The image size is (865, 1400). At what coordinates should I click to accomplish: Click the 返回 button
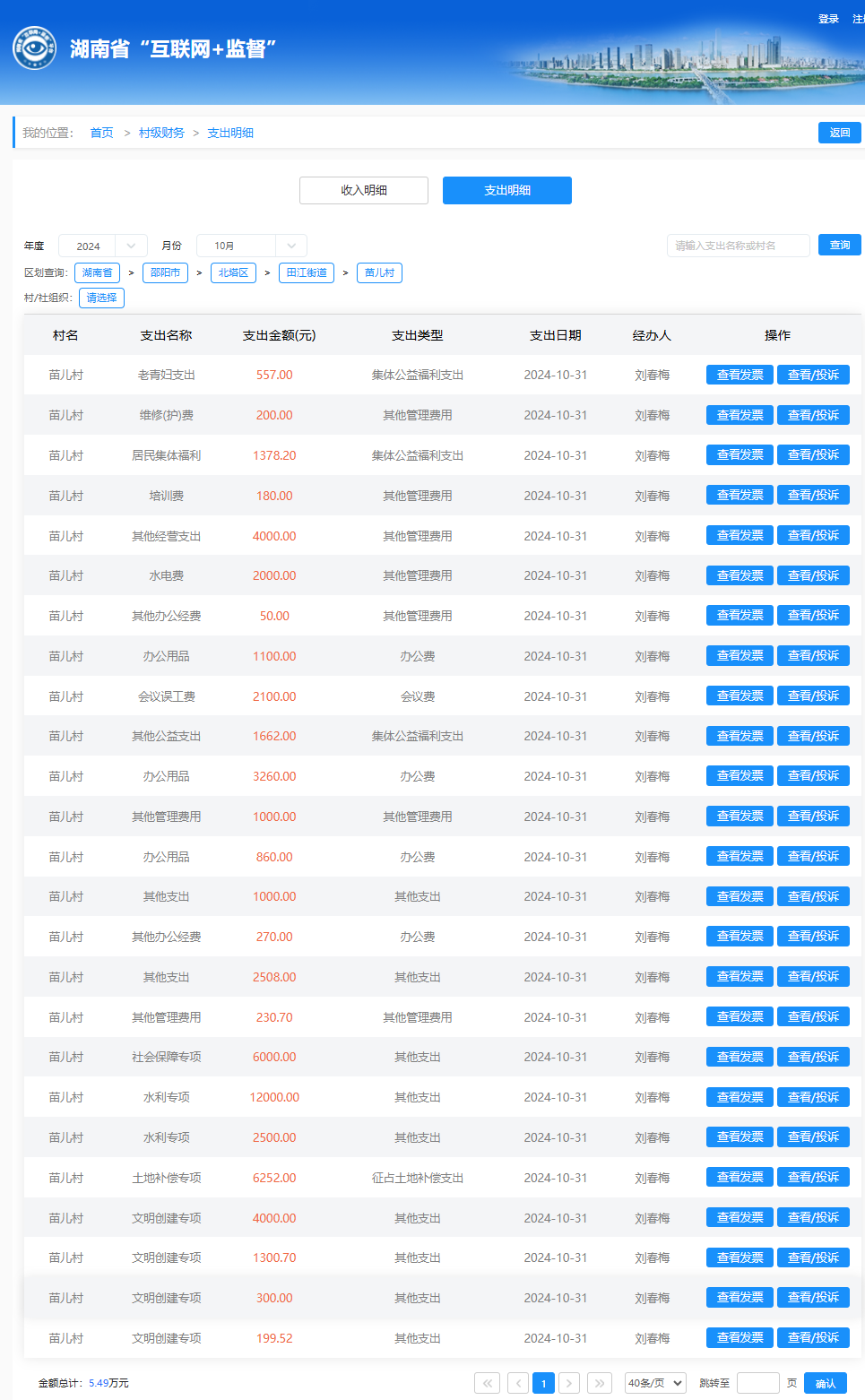click(x=840, y=133)
